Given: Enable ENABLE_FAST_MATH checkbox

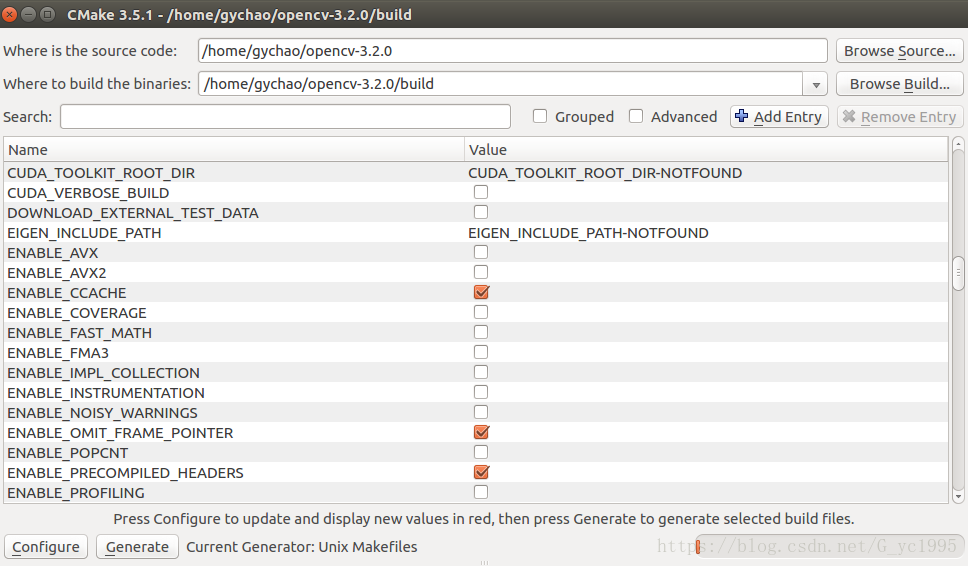Looking at the screenshot, I should tap(481, 332).
